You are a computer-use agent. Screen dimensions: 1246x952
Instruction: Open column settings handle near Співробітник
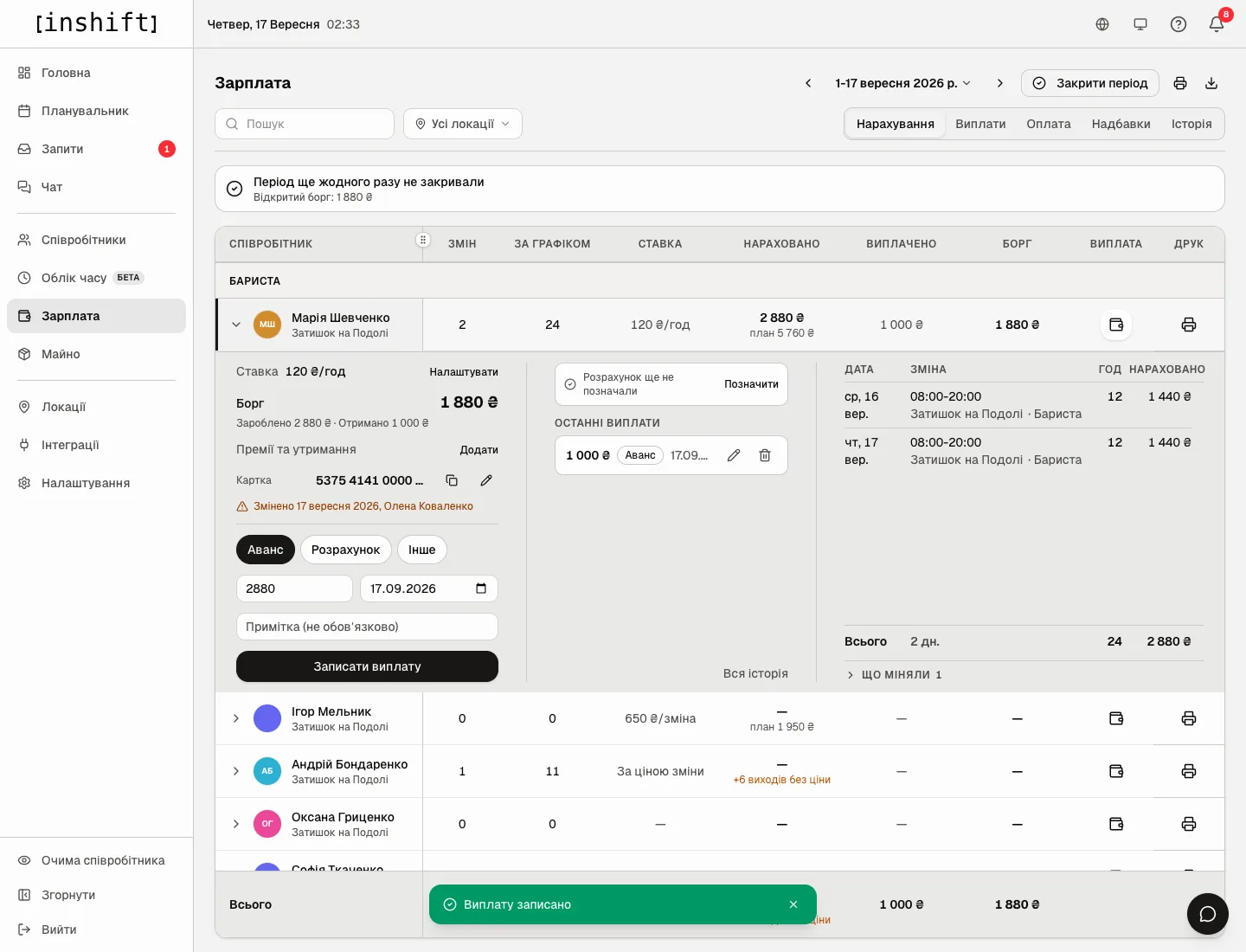pos(423,240)
